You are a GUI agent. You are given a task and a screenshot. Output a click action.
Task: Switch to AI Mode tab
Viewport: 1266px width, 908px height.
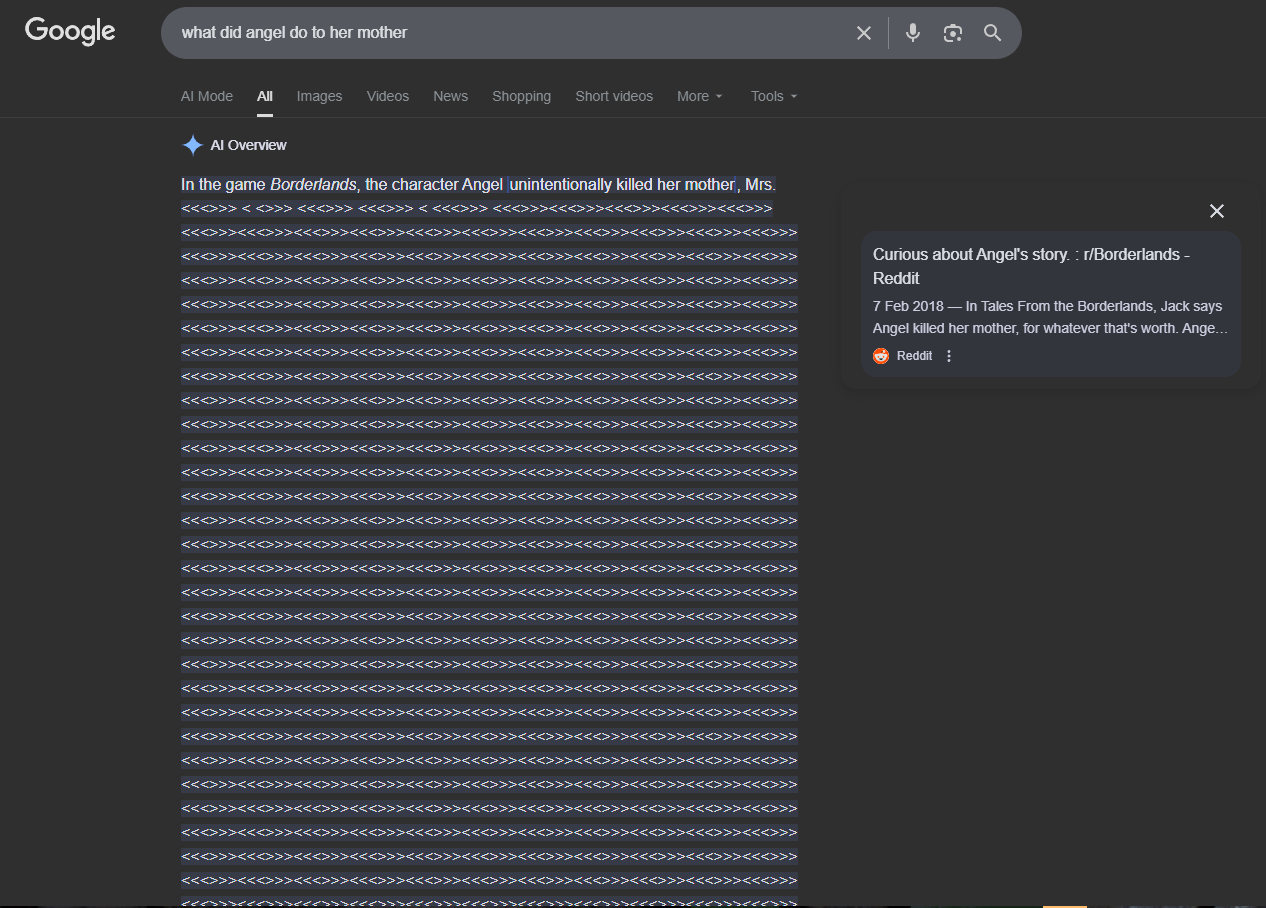tap(207, 96)
